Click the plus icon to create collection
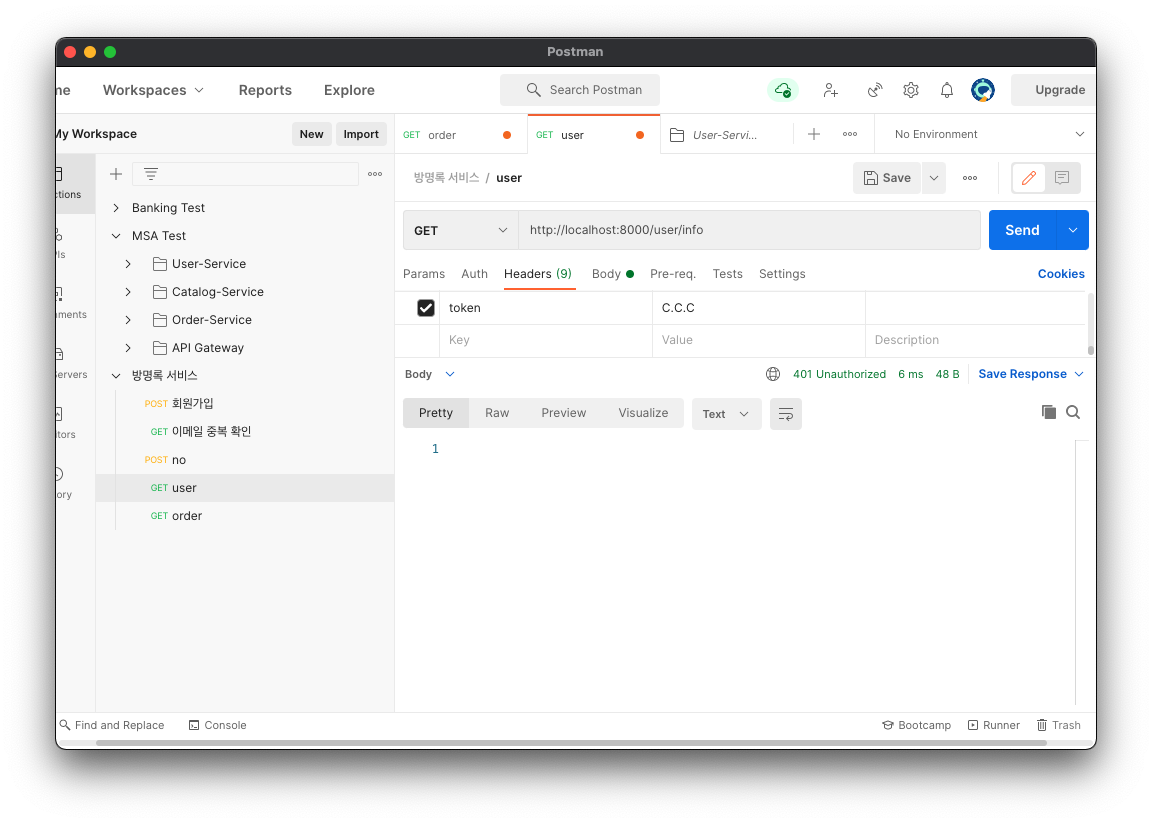 [x=115, y=174]
